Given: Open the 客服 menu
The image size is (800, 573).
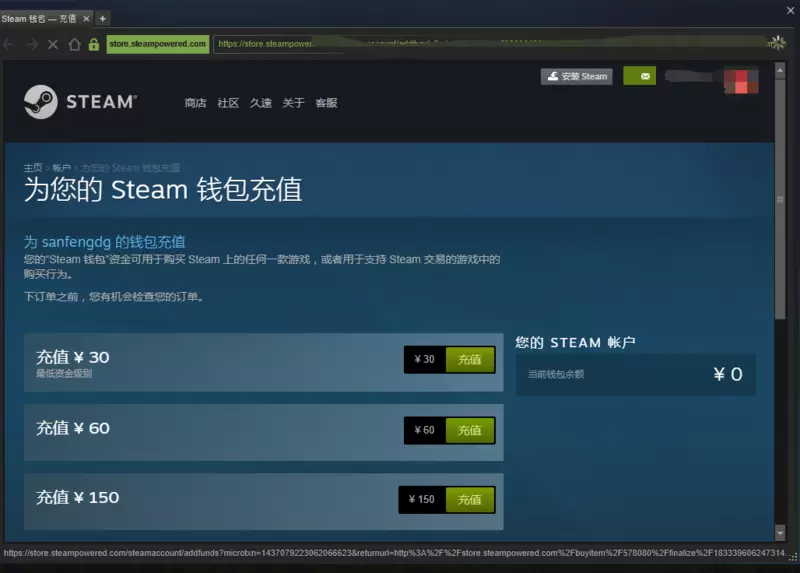Looking at the screenshot, I should [x=327, y=103].
